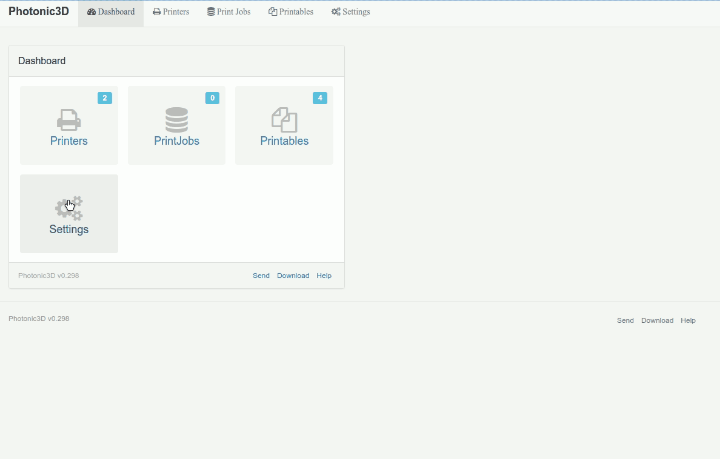This screenshot has width=720, height=459.
Task: Click the printer icon in the Printers tile
Action: (x=69, y=120)
